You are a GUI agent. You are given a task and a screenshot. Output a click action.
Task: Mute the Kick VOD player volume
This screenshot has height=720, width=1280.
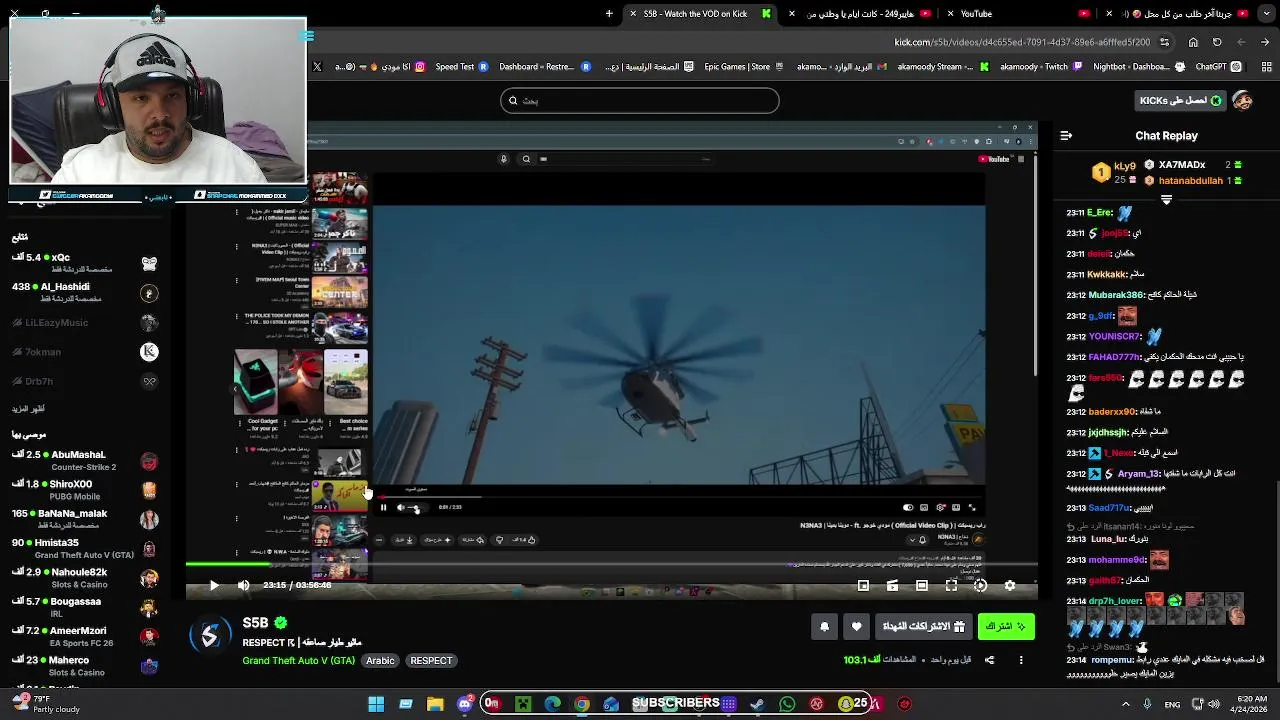tap(243, 585)
